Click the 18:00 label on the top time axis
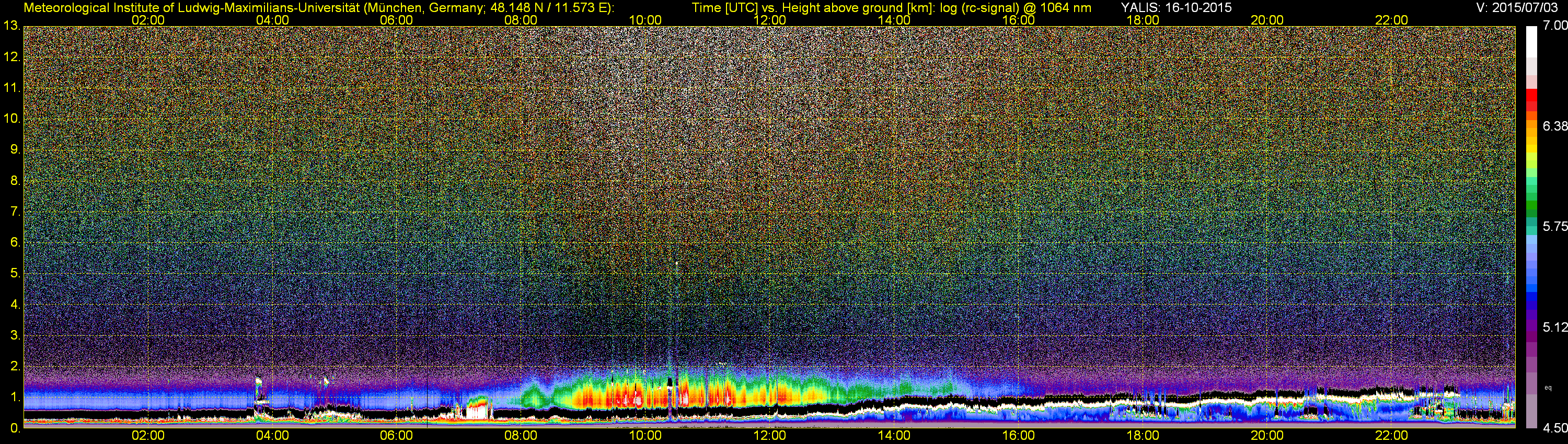This screenshot has height=444, width=1568. (x=1143, y=20)
